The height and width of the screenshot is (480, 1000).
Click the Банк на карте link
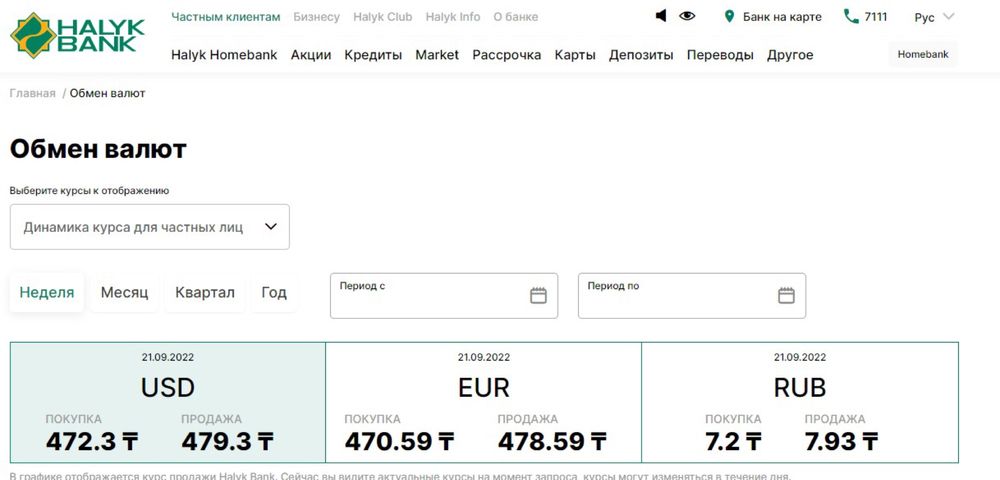(782, 17)
